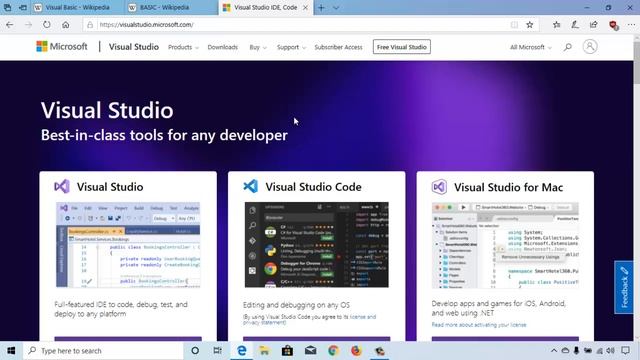Share this page icon

point(594,25)
